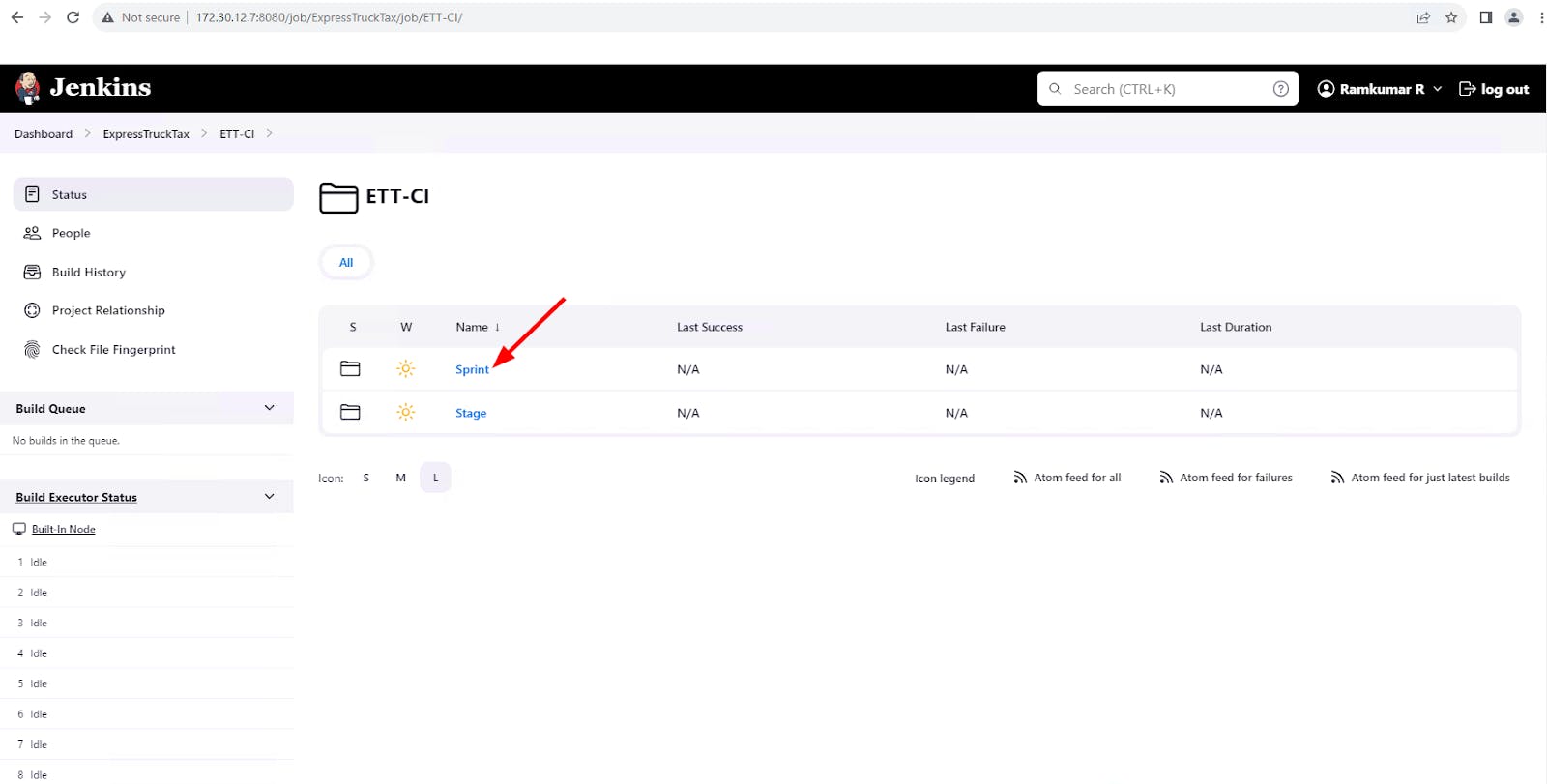The width and height of the screenshot is (1547, 784).
Task: Sort the table by Name column
Action: coord(478,327)
